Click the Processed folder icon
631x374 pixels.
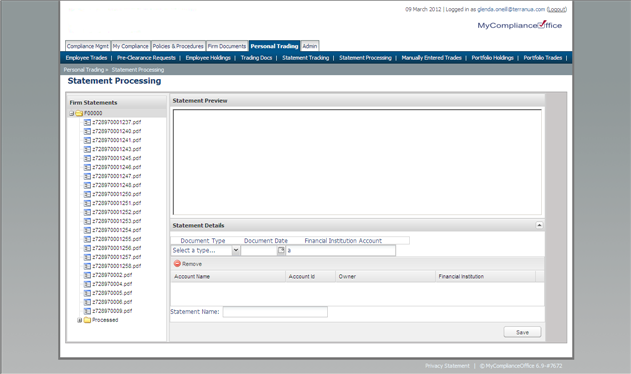(87, 320)
